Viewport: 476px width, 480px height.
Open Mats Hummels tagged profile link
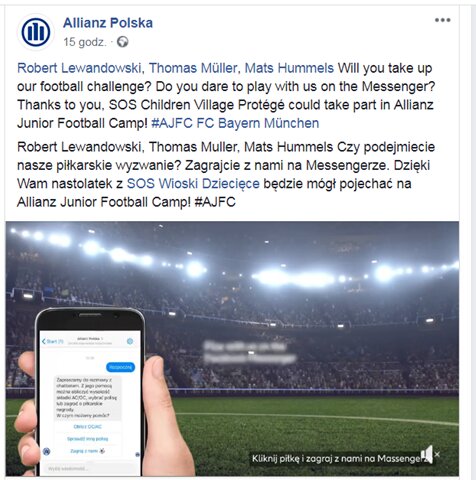coord(289,68)
